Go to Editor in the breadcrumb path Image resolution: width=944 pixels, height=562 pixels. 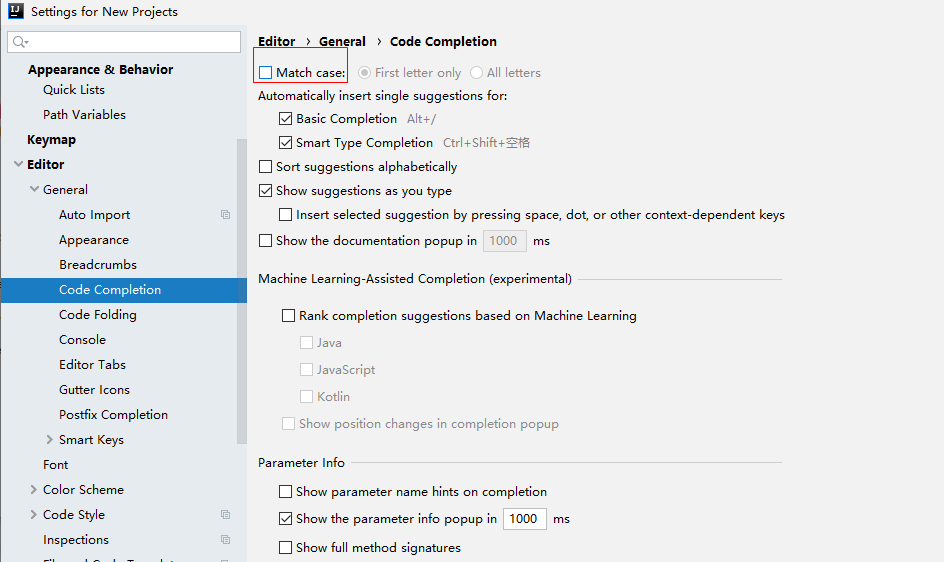click(x=277, y=42)
